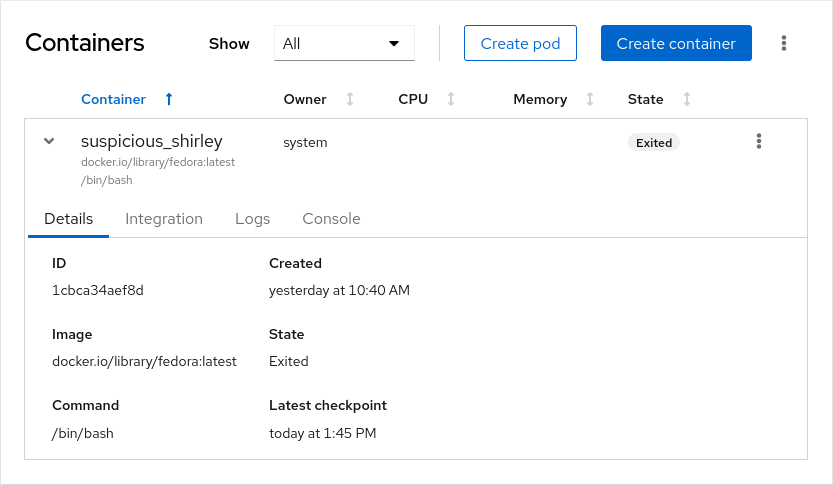Sort the list by CPU column

(426, 99)
